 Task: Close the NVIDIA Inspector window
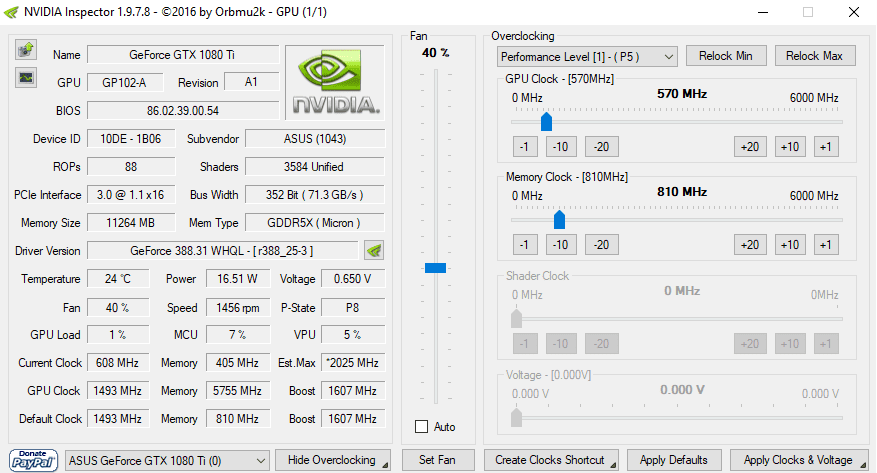click(x=854, y=12)
